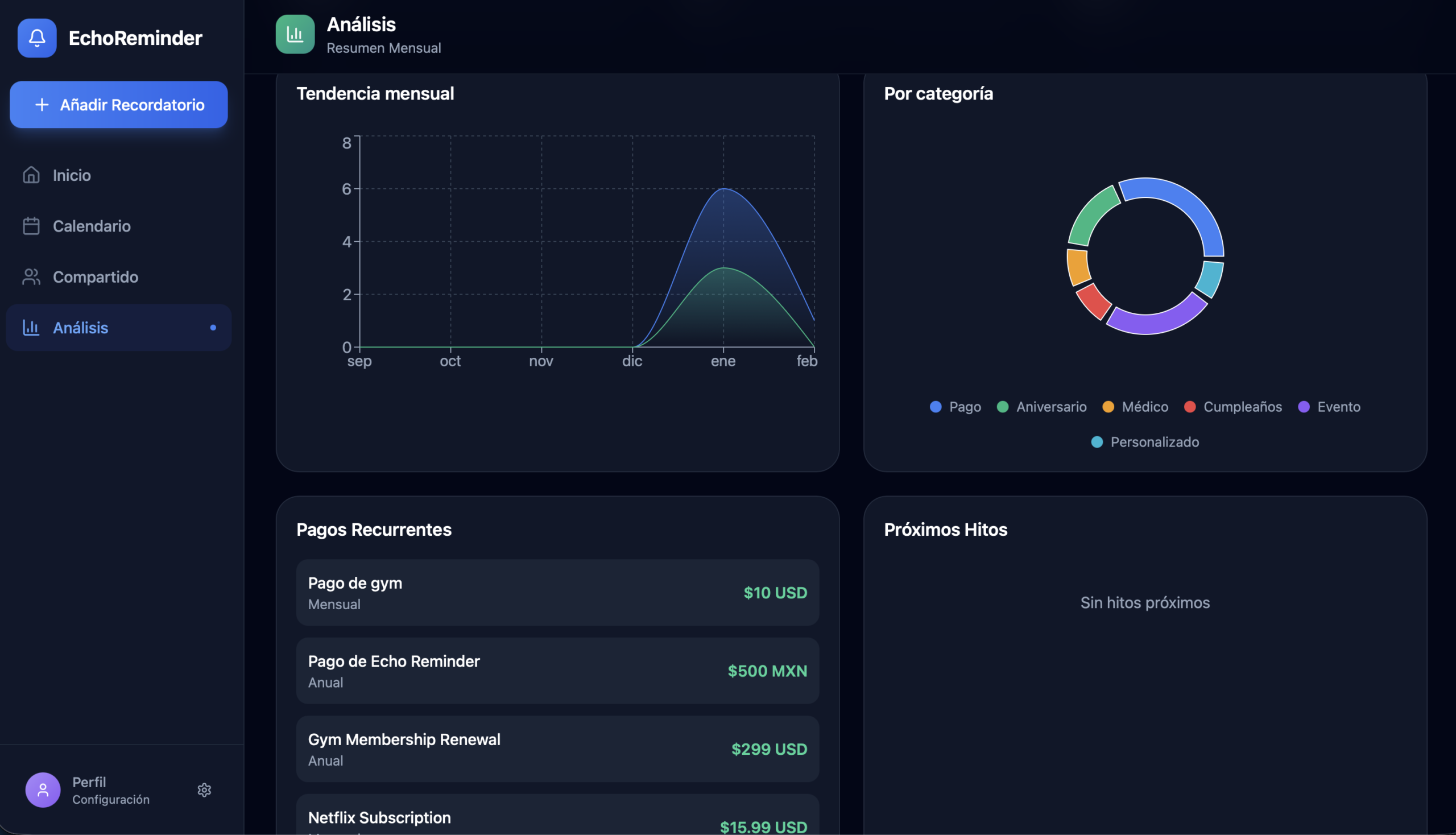Viewport: 1456px width, 835px height.
Task: Open the Perfil Configuración link
Action: pos(110,789)
